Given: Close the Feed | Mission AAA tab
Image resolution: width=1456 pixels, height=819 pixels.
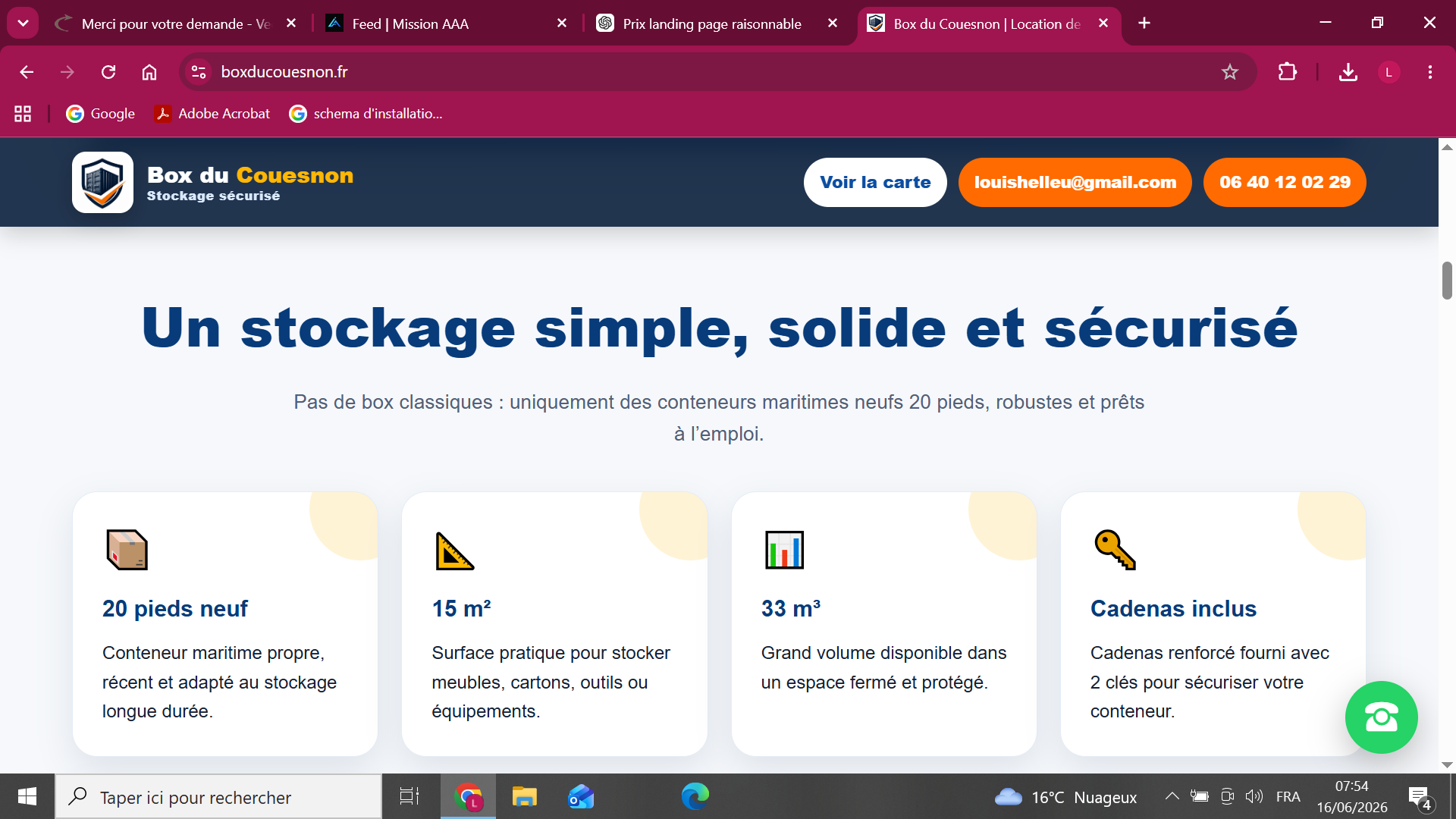Looking at the screenshot, I should click(x=562, y=24).
